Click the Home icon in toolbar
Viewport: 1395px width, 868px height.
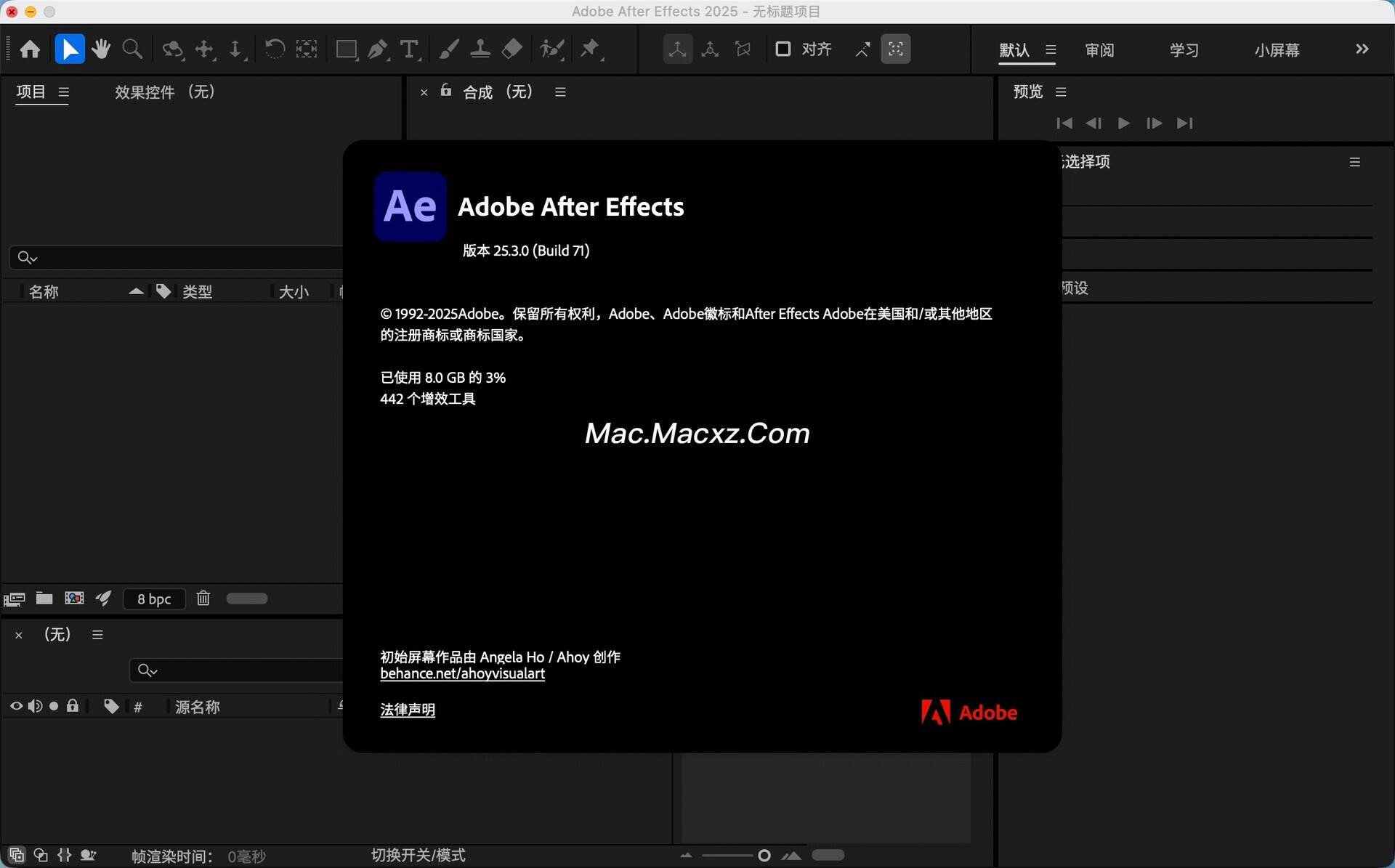point(30,49)
